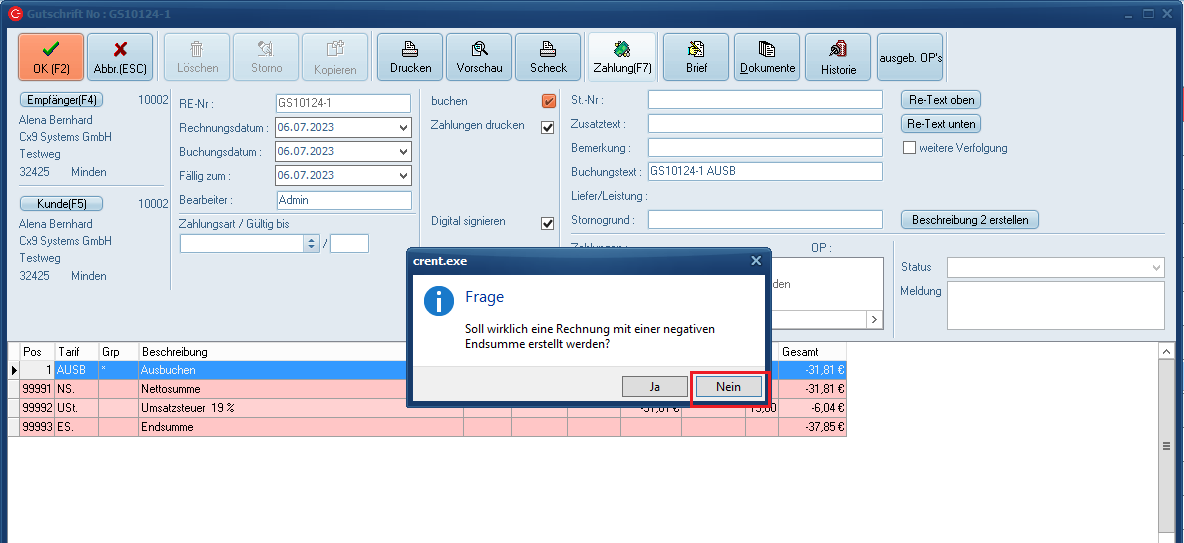Image resolution: width=1184 pixels, height=543 pixels.
Task: Open the Dokumente toolbar button
Action: (x=767, y=57)
